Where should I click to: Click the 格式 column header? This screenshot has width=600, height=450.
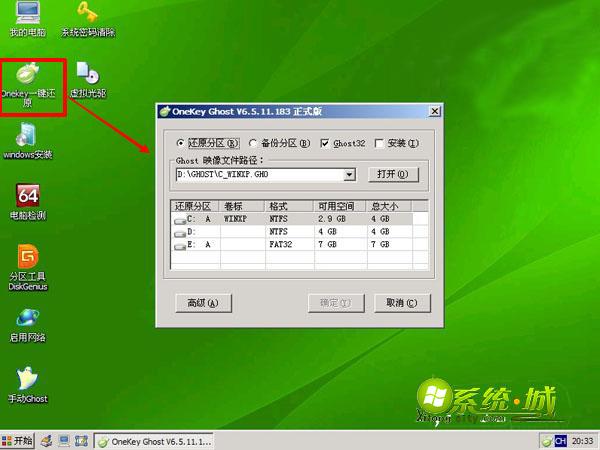pos(289,206)
